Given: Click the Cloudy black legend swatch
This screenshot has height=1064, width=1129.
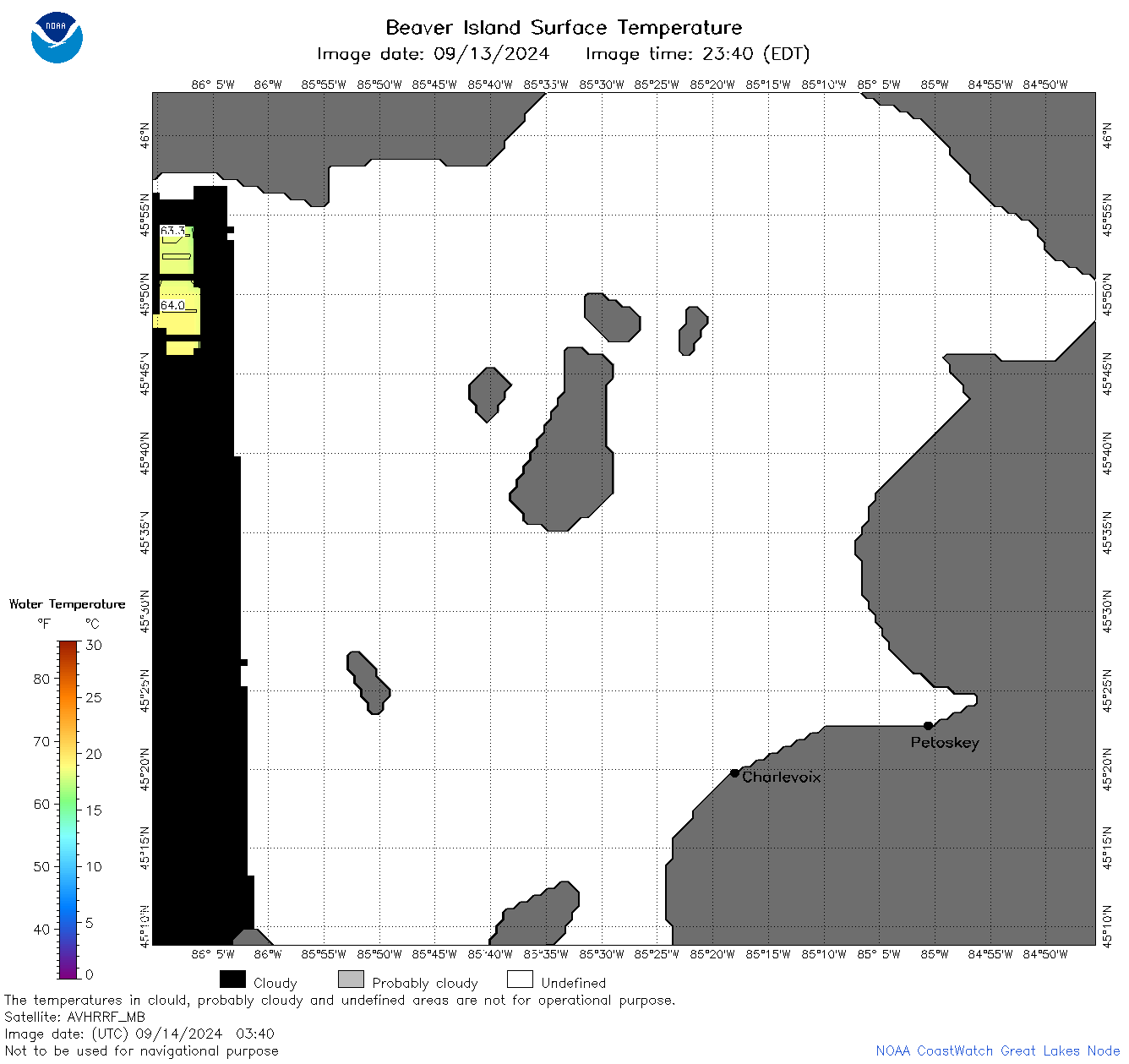Looking at the screenshot, I should pyautogui.click(x=232, y=979).
